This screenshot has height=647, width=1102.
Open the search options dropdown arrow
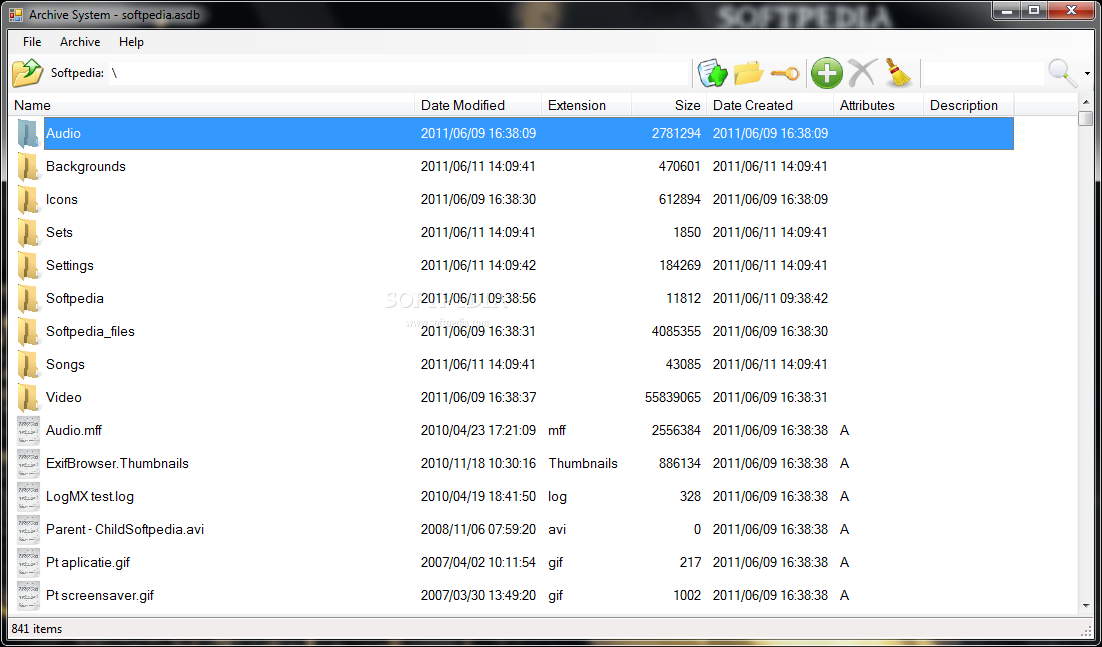pos(1087,74)
